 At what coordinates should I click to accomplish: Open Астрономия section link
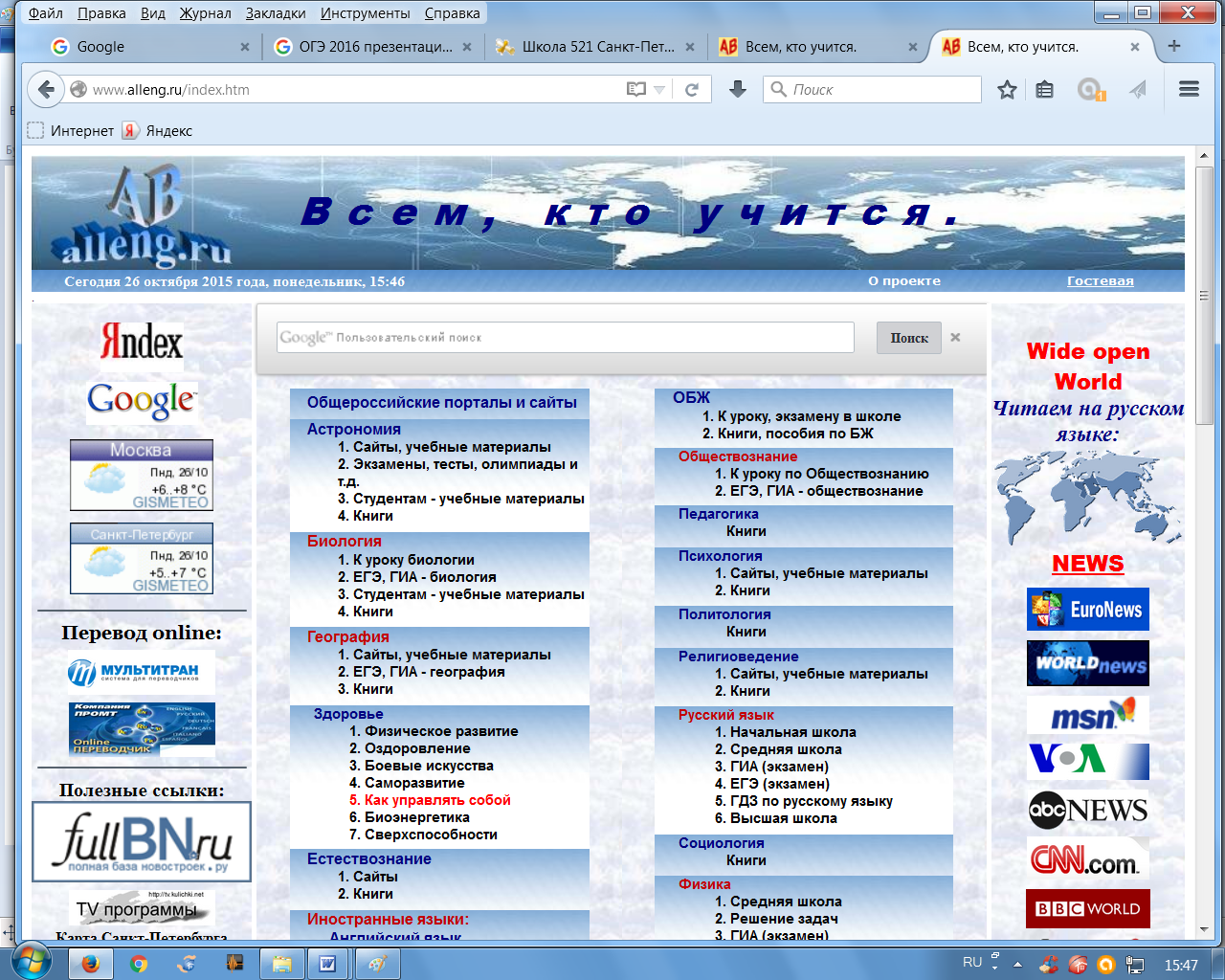(x=354, y=430)
